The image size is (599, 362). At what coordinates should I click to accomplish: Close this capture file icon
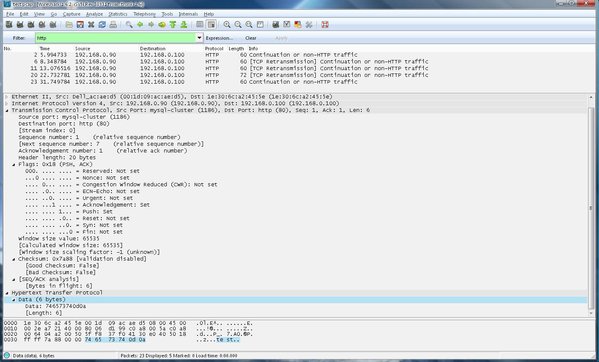coord(91,24)
